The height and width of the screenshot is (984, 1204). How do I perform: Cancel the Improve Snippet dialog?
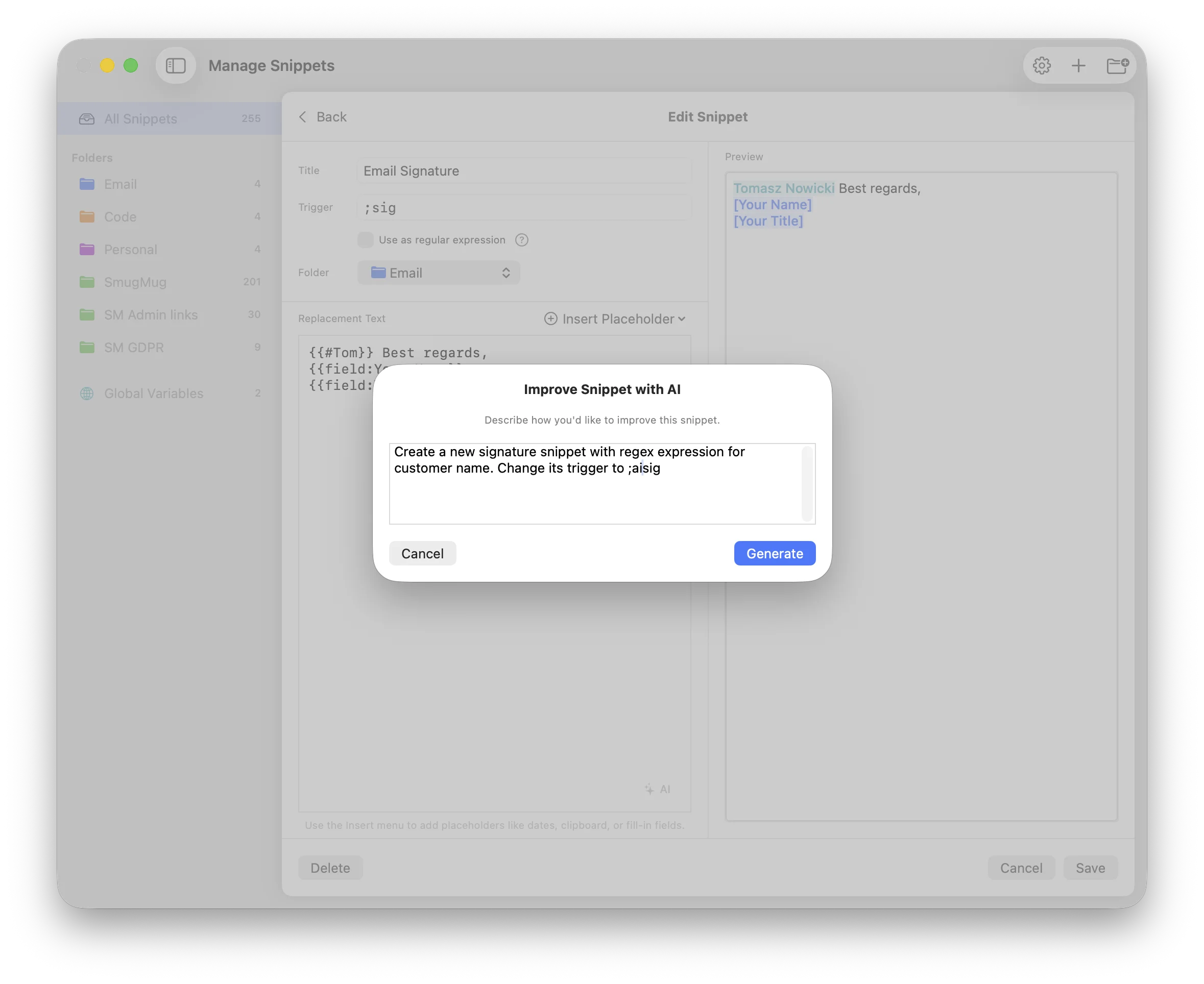point(422,553)
